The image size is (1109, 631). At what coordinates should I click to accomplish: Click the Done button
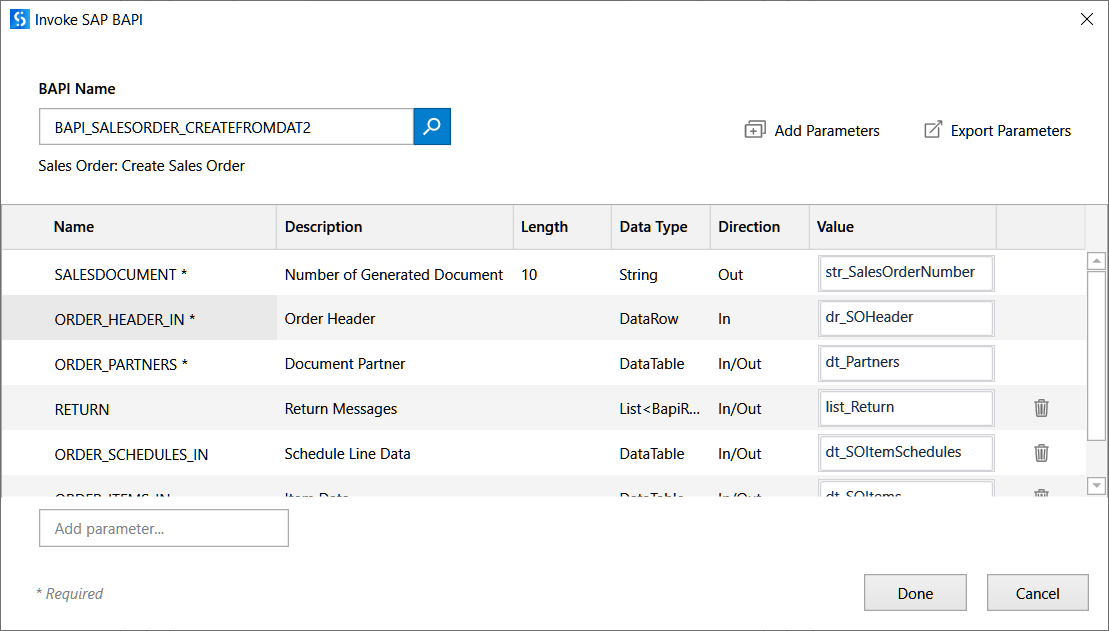[x=915, y=593]
